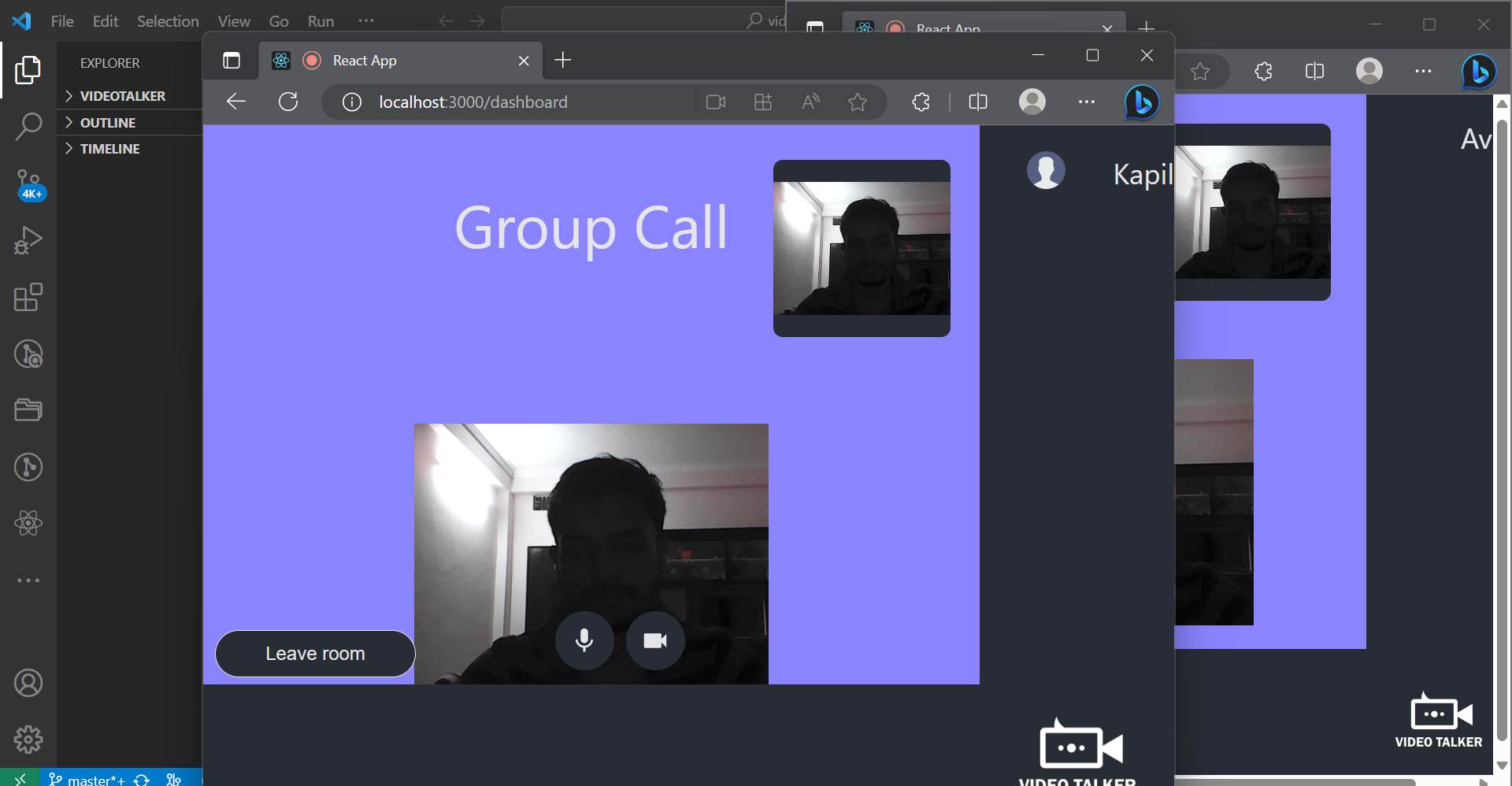Open browser Extensions from the Edge toolbar

point(921,102)
